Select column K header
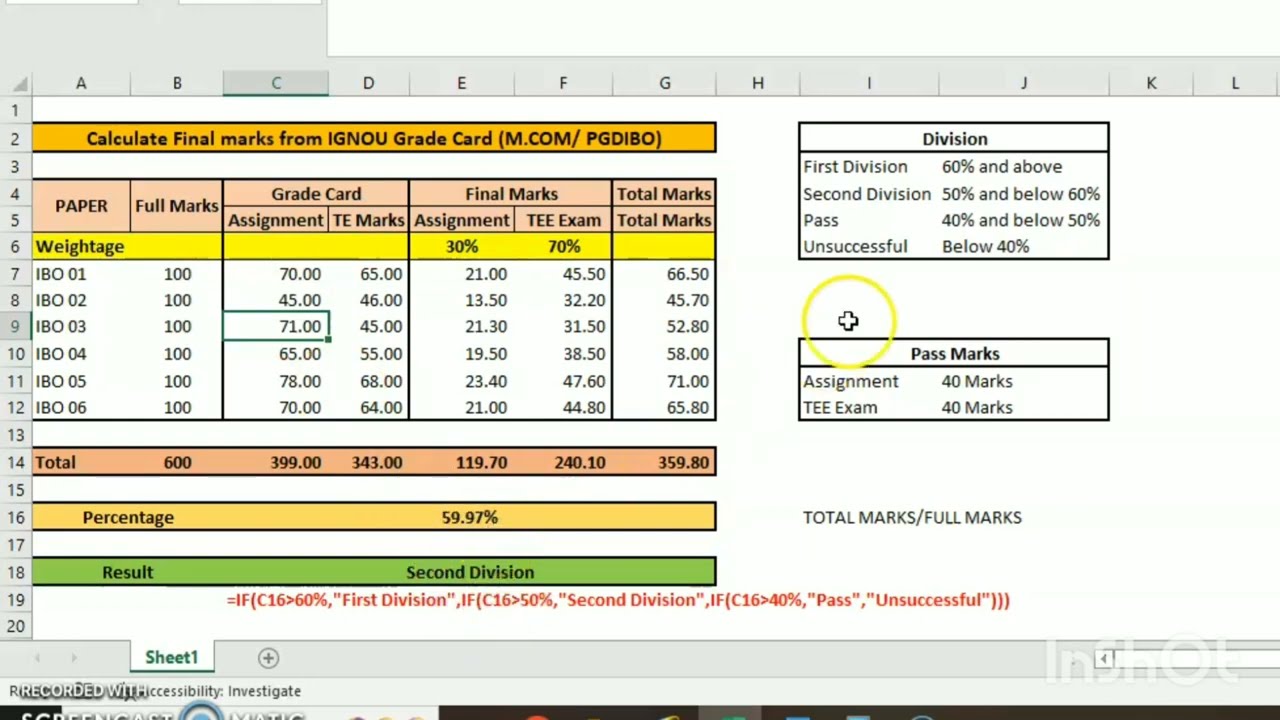The height and width of the screenshot is (720, 1280). tap(1151, 84)
